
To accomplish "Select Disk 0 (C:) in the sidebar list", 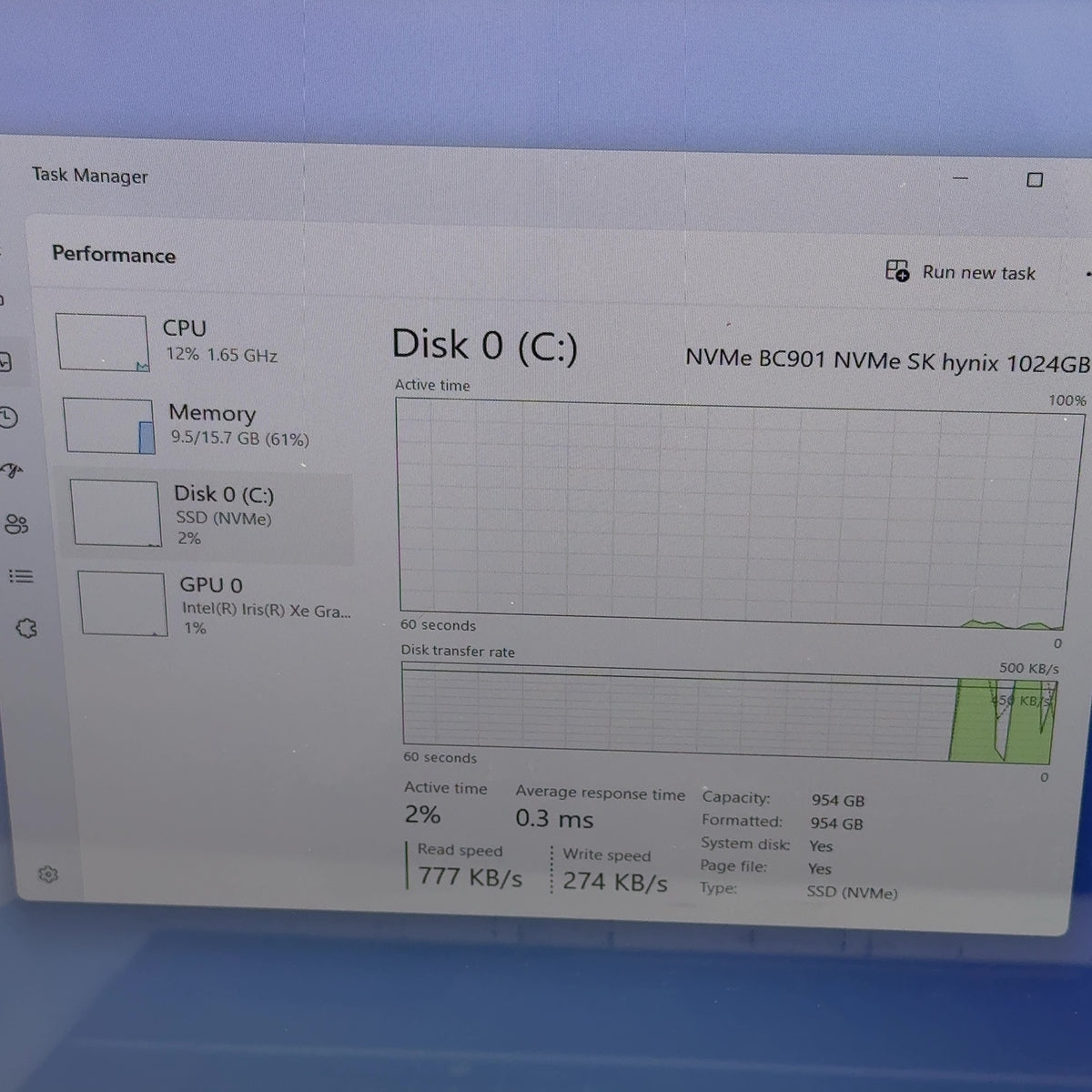I will pyautogui.click(x=209, y=516).
